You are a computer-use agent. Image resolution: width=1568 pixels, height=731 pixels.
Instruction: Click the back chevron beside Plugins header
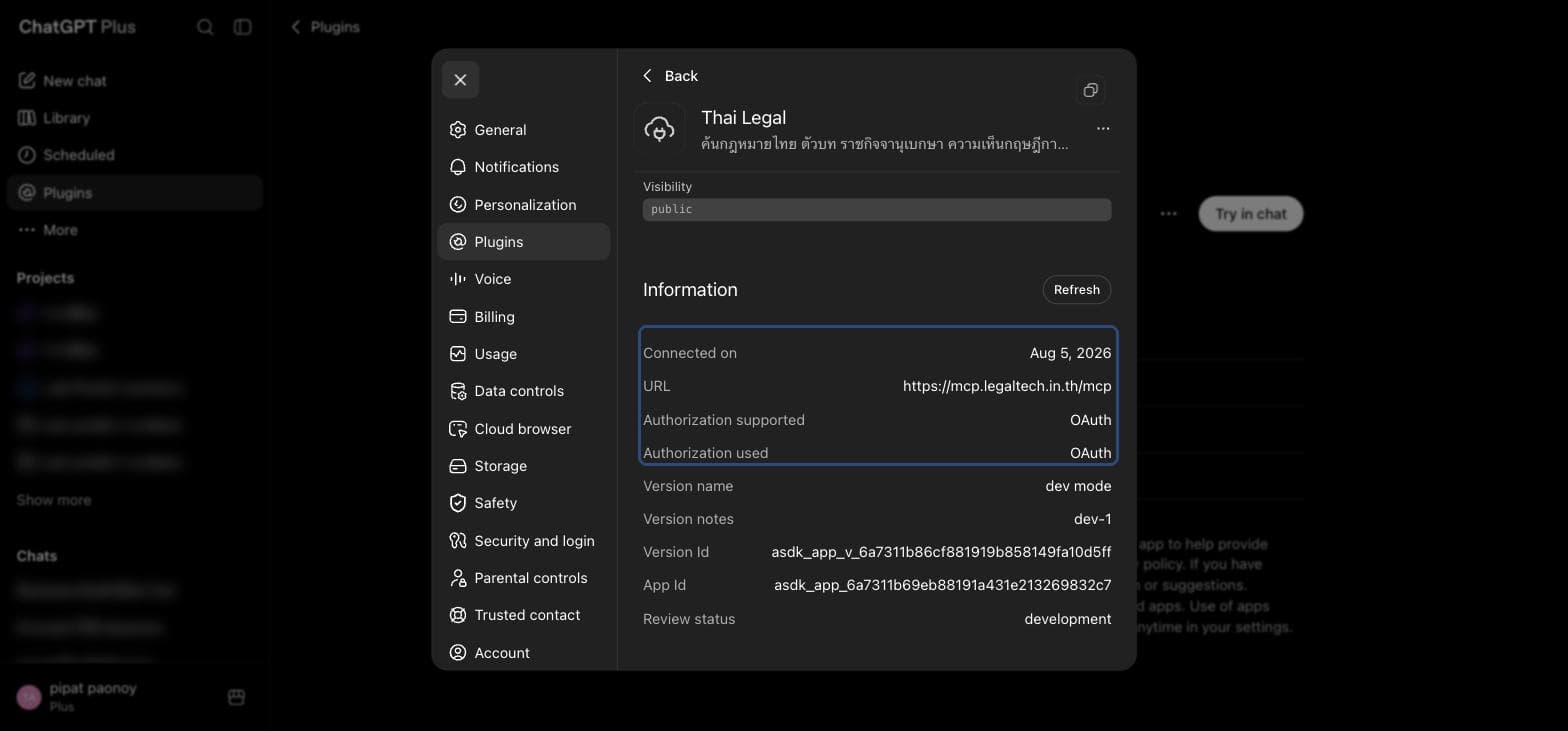tap(295, 27)
